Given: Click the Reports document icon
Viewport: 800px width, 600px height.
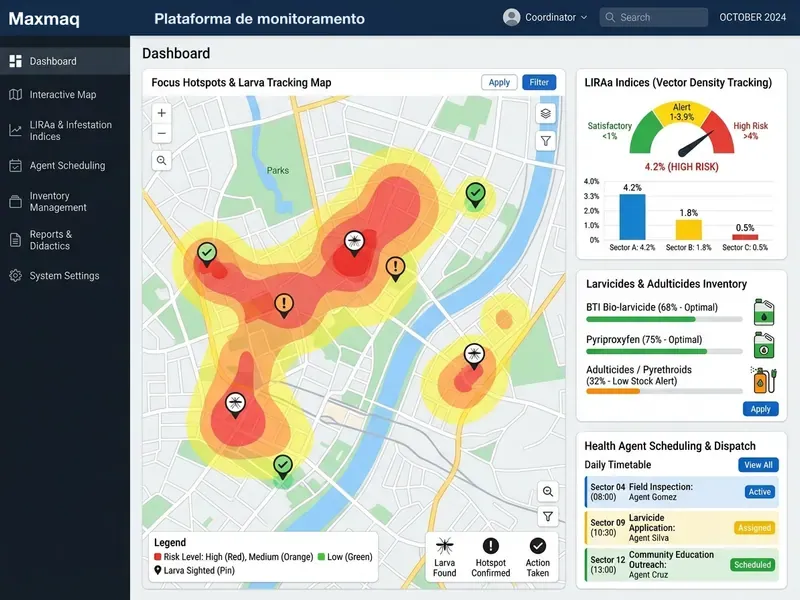Looking at the screenshot, I should (x=16, y=240).
